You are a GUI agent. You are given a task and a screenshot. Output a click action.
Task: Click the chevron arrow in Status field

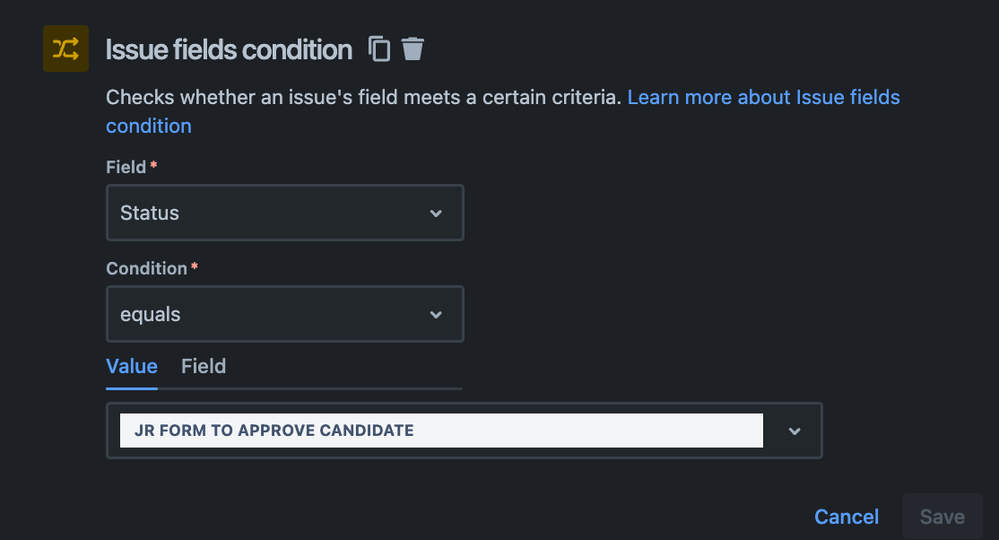click(436, 213)
